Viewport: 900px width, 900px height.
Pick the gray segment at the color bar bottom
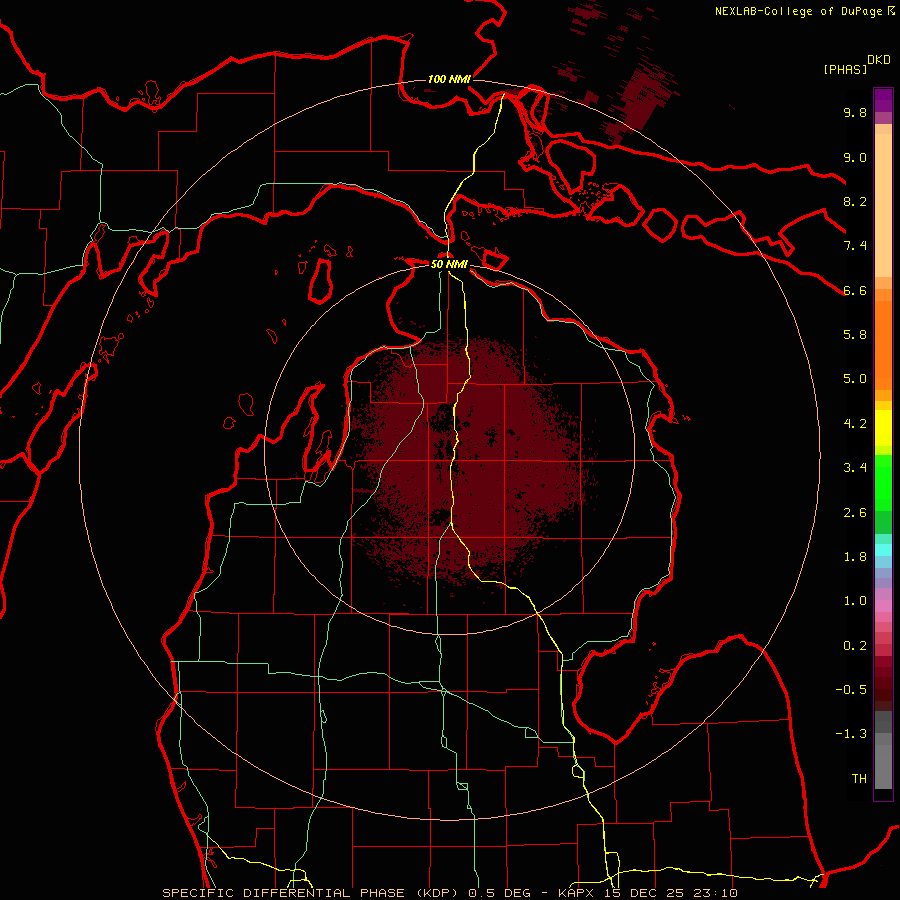pyautogui.click(x=883, y=766)
